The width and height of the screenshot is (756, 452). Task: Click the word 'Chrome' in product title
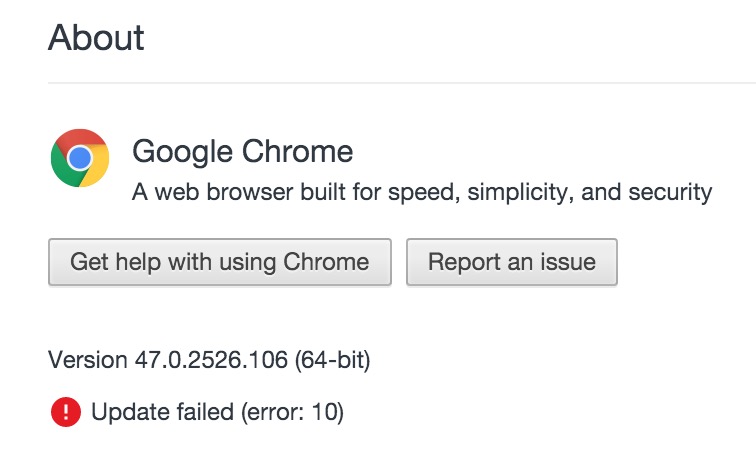[297, 151]
